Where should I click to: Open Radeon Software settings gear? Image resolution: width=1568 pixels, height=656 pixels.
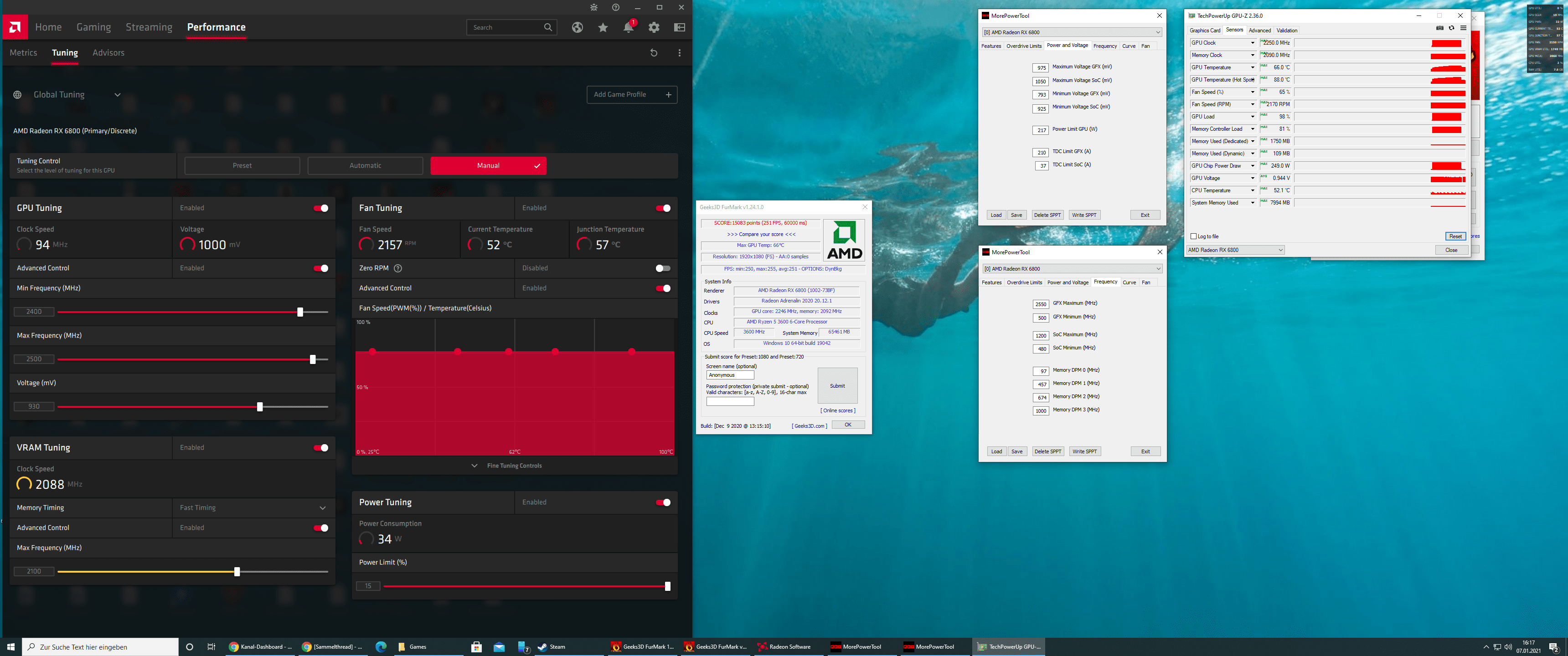[x=654, y=27]
